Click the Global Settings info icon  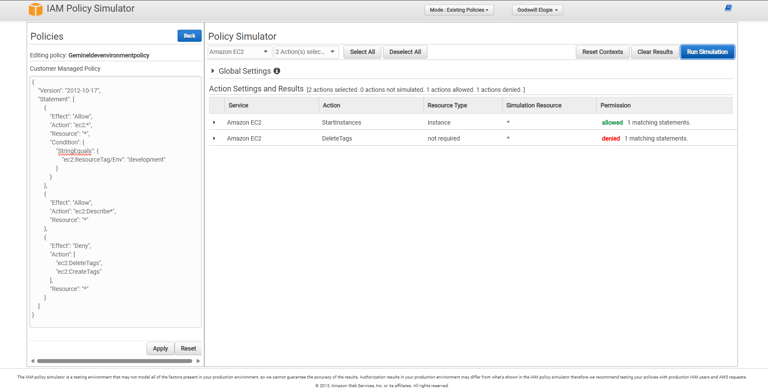277,71
